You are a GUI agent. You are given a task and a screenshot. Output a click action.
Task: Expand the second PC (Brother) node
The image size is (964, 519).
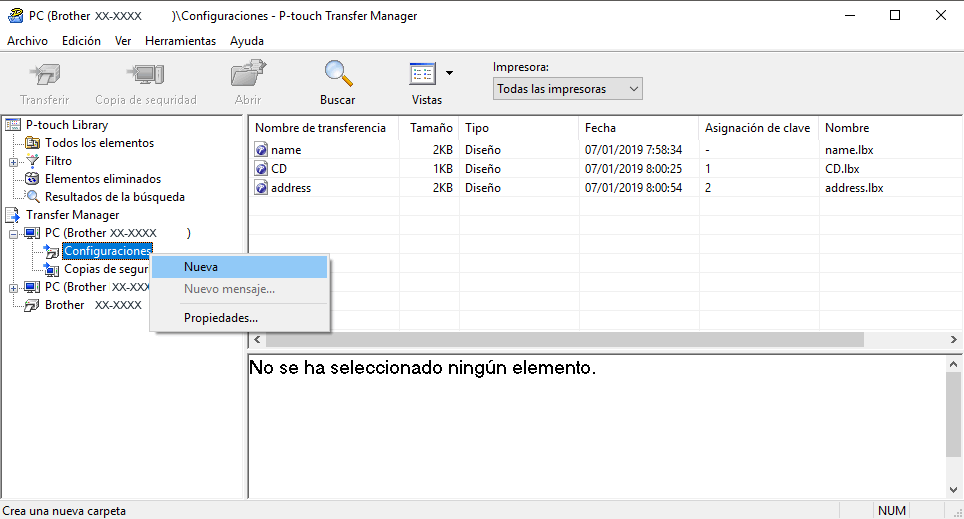point(14,288)
